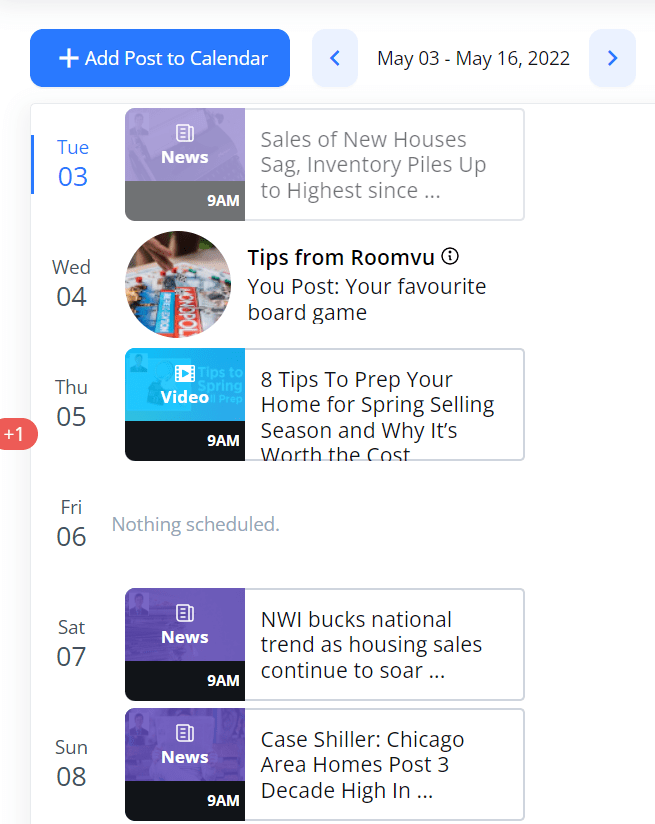This screenshot has width=655, height=824.
Task: Select Tue 03 in the calendar day list
Action: pos(73,164)
